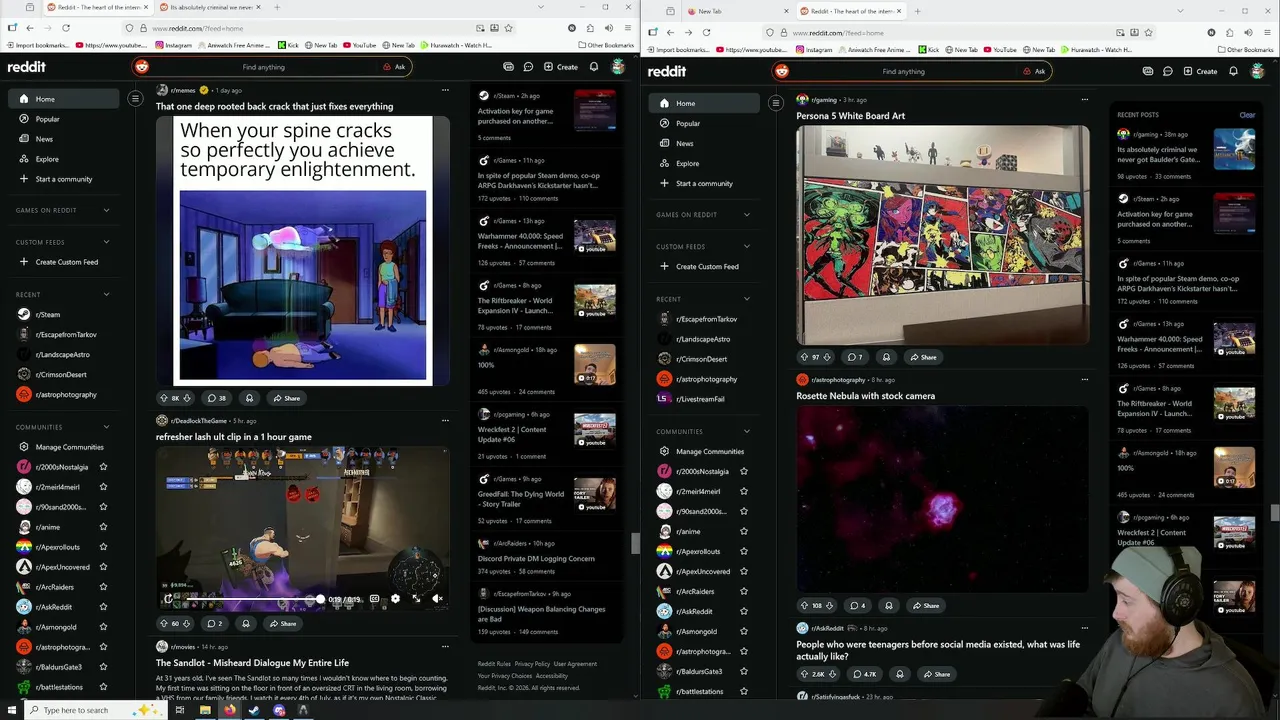
Task: Collapse Recent section in right window
Action: 746,299
